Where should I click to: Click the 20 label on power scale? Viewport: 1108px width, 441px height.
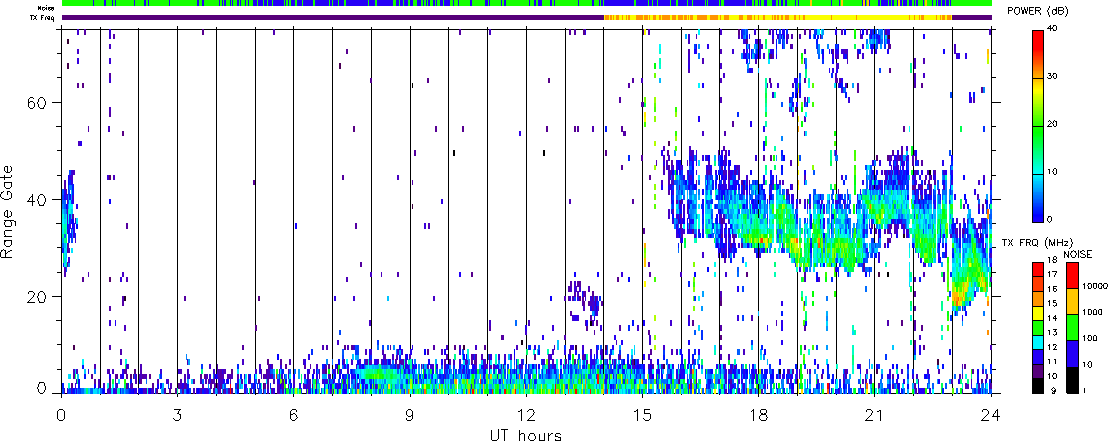click(x=1053, y=125)
